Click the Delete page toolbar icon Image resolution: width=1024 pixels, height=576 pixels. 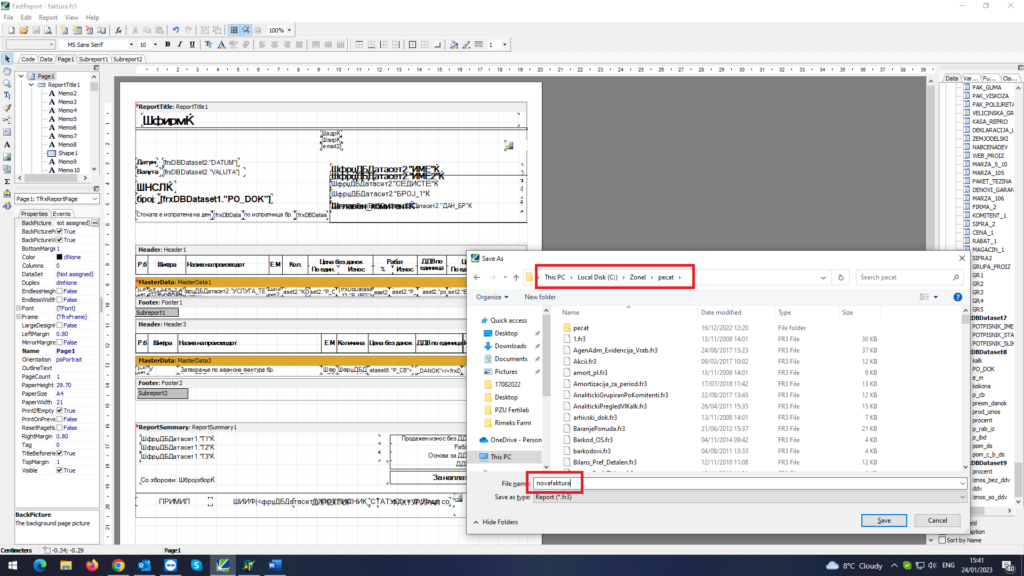(x=89, y=30)
